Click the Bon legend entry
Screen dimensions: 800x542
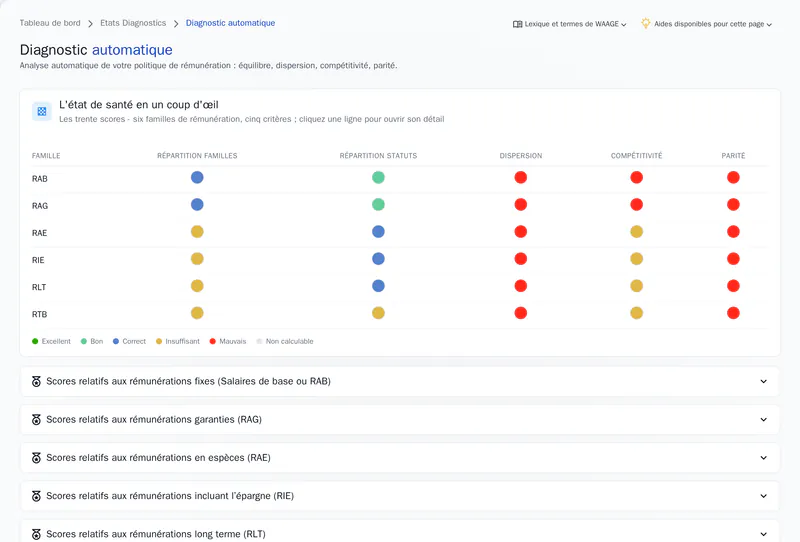(92, 341)
